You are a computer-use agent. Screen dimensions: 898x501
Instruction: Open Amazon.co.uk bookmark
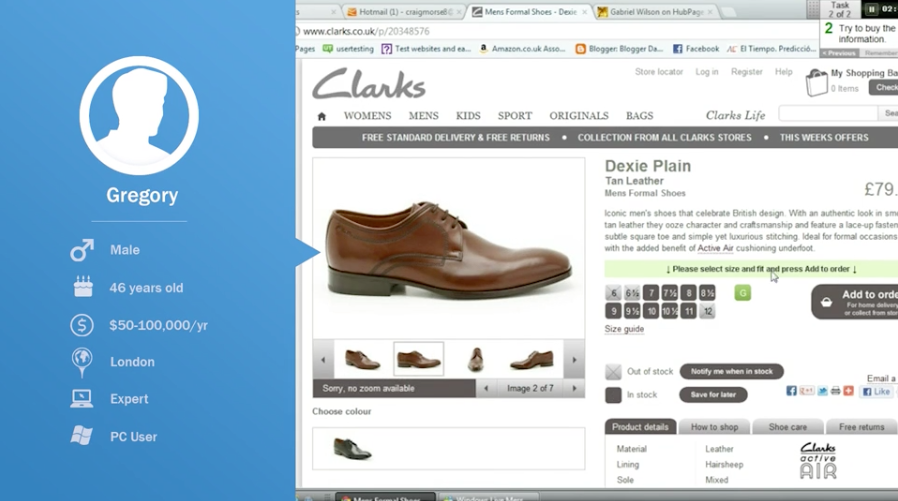pos(522,49)
